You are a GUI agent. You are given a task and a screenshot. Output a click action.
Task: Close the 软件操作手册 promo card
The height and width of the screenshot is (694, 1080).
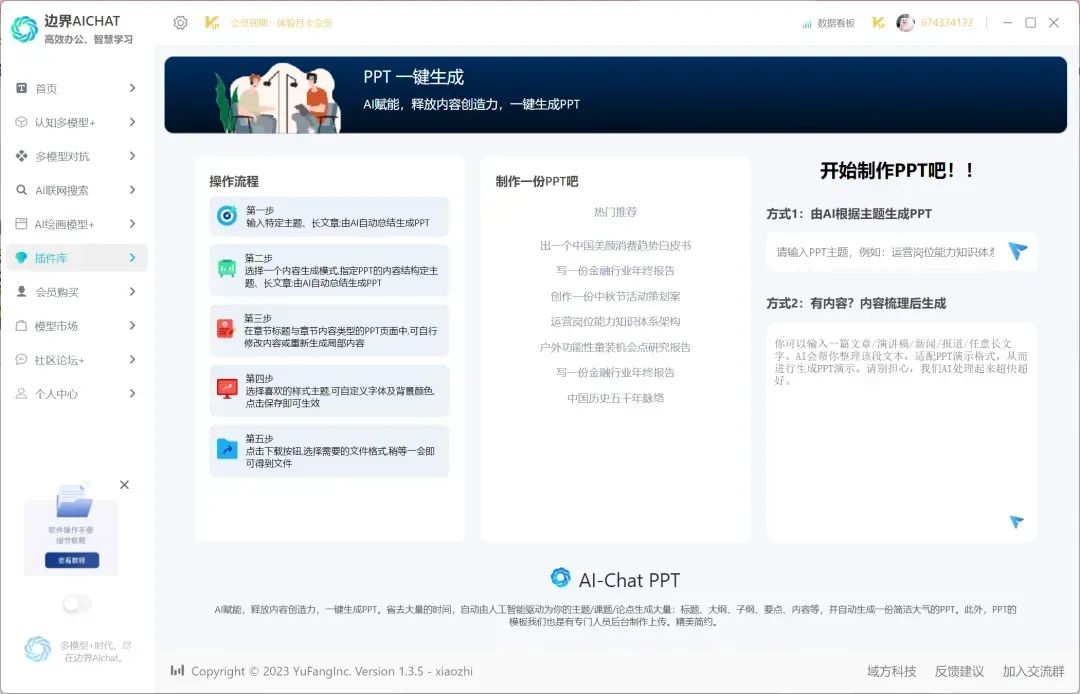[124, 485]
